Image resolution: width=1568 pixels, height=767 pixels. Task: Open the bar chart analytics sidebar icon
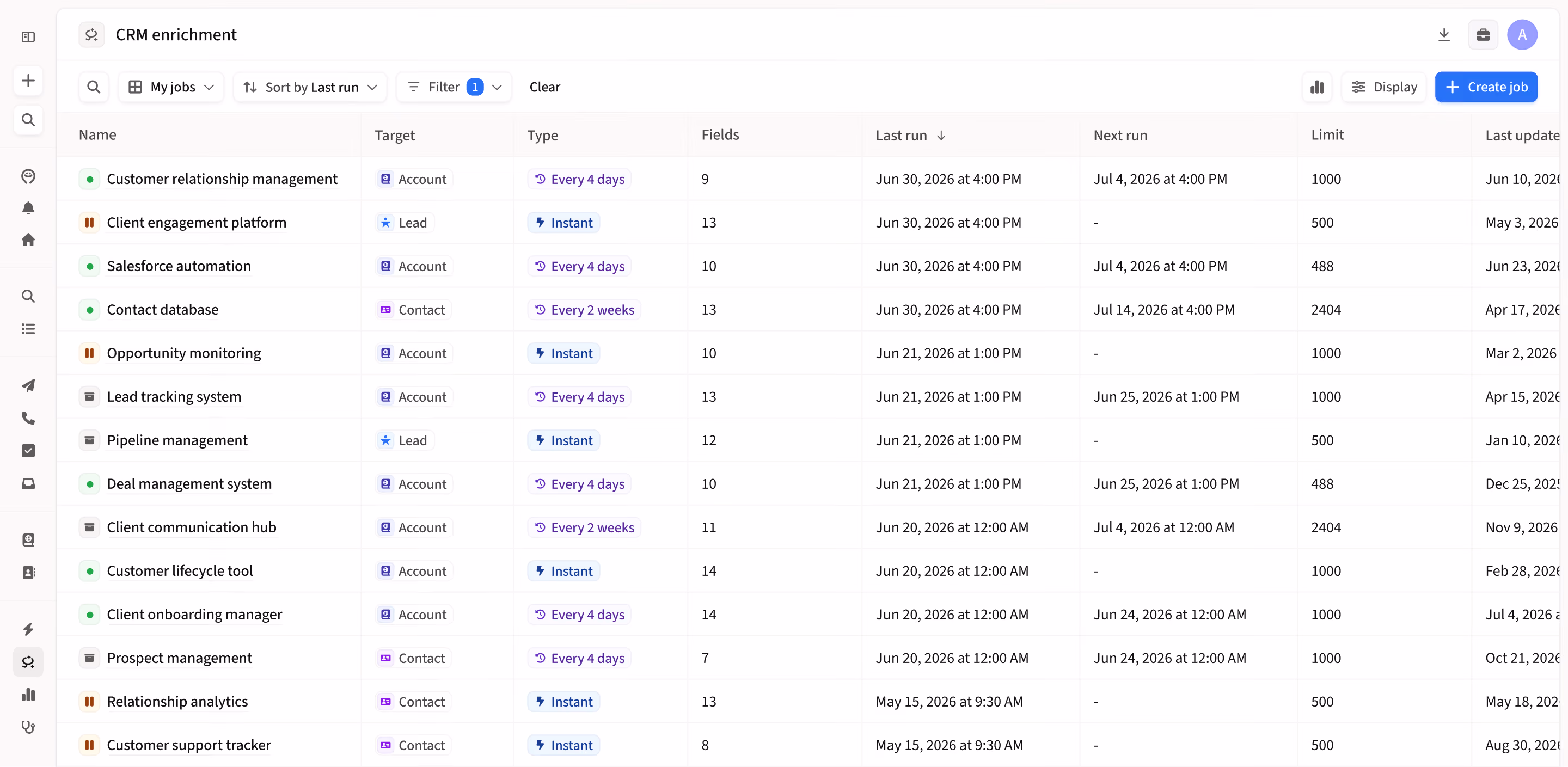28,695
